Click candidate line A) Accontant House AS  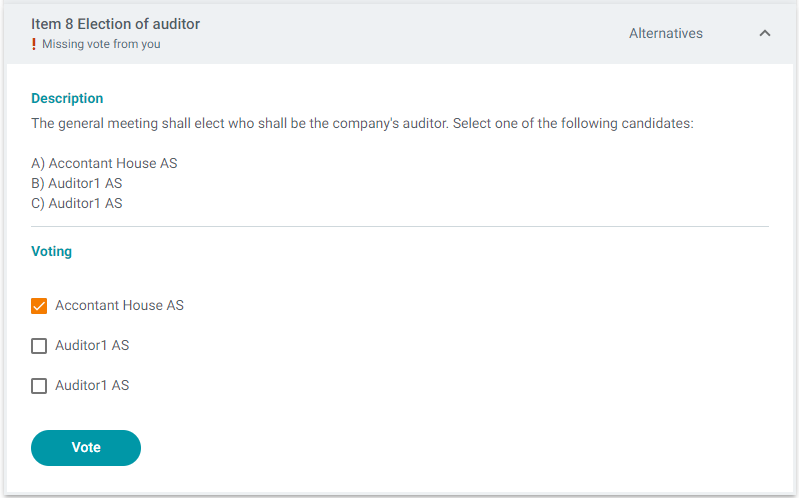click(104, 163)
